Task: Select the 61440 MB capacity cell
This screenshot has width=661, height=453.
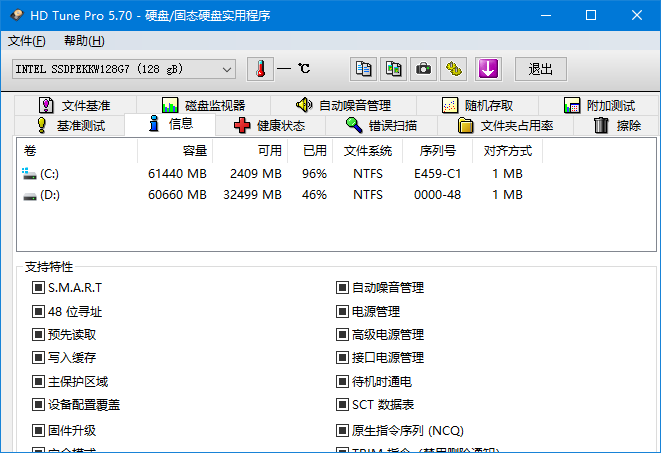Action: (177, 174)
